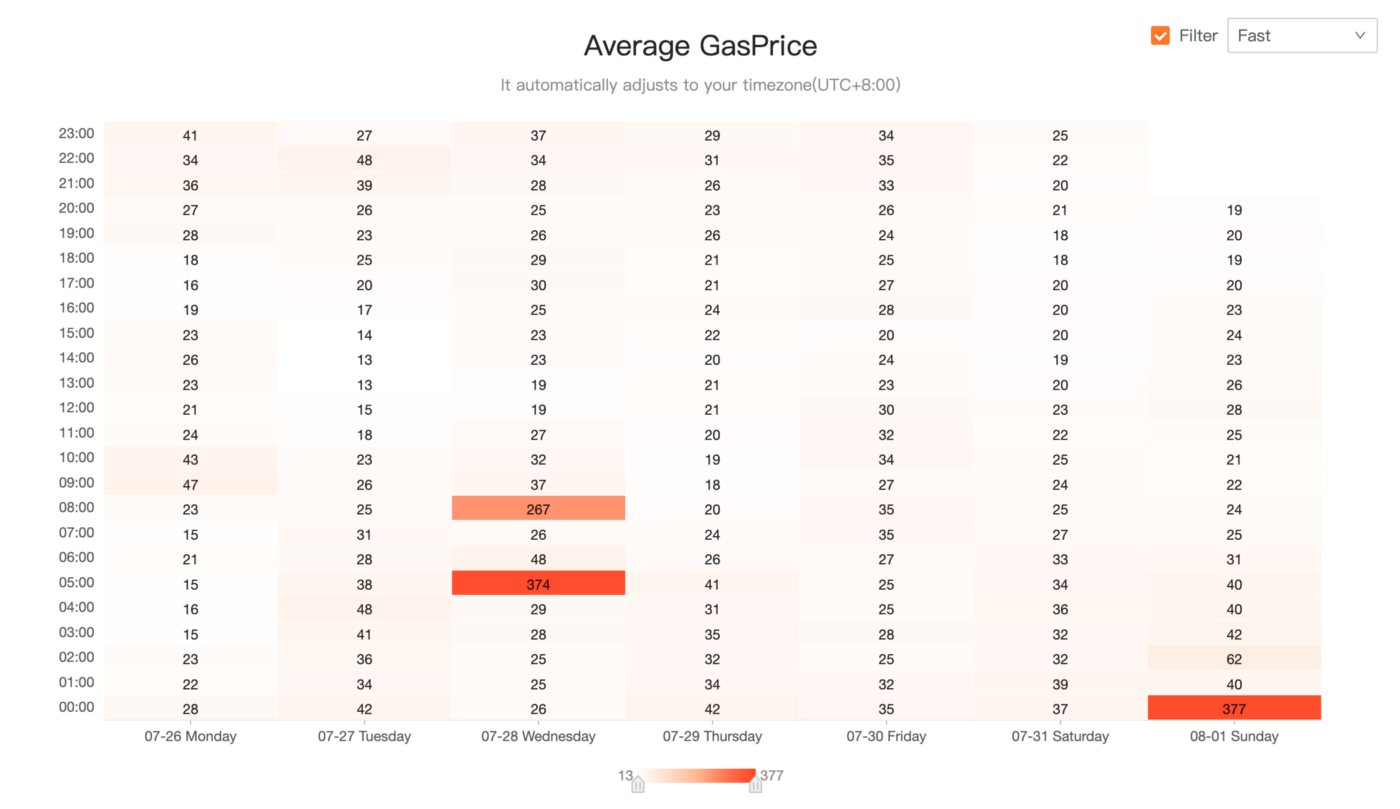Click the 23:00 time axis label

(x=76, y=133)
